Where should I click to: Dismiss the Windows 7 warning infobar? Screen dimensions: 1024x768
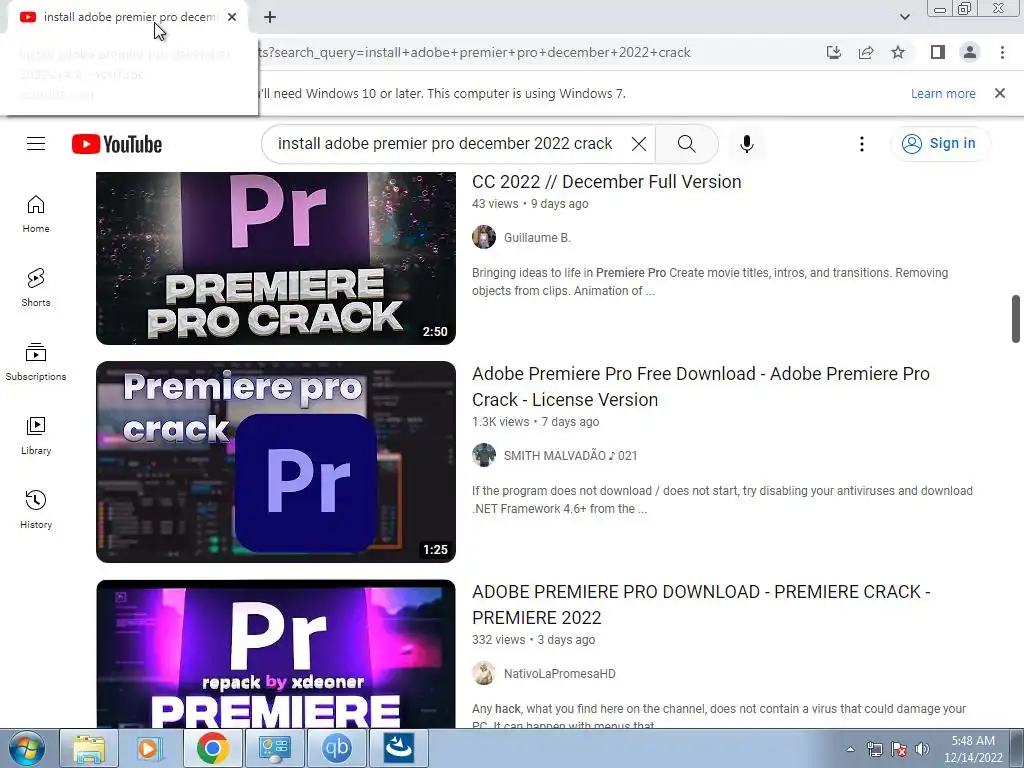1000,93
